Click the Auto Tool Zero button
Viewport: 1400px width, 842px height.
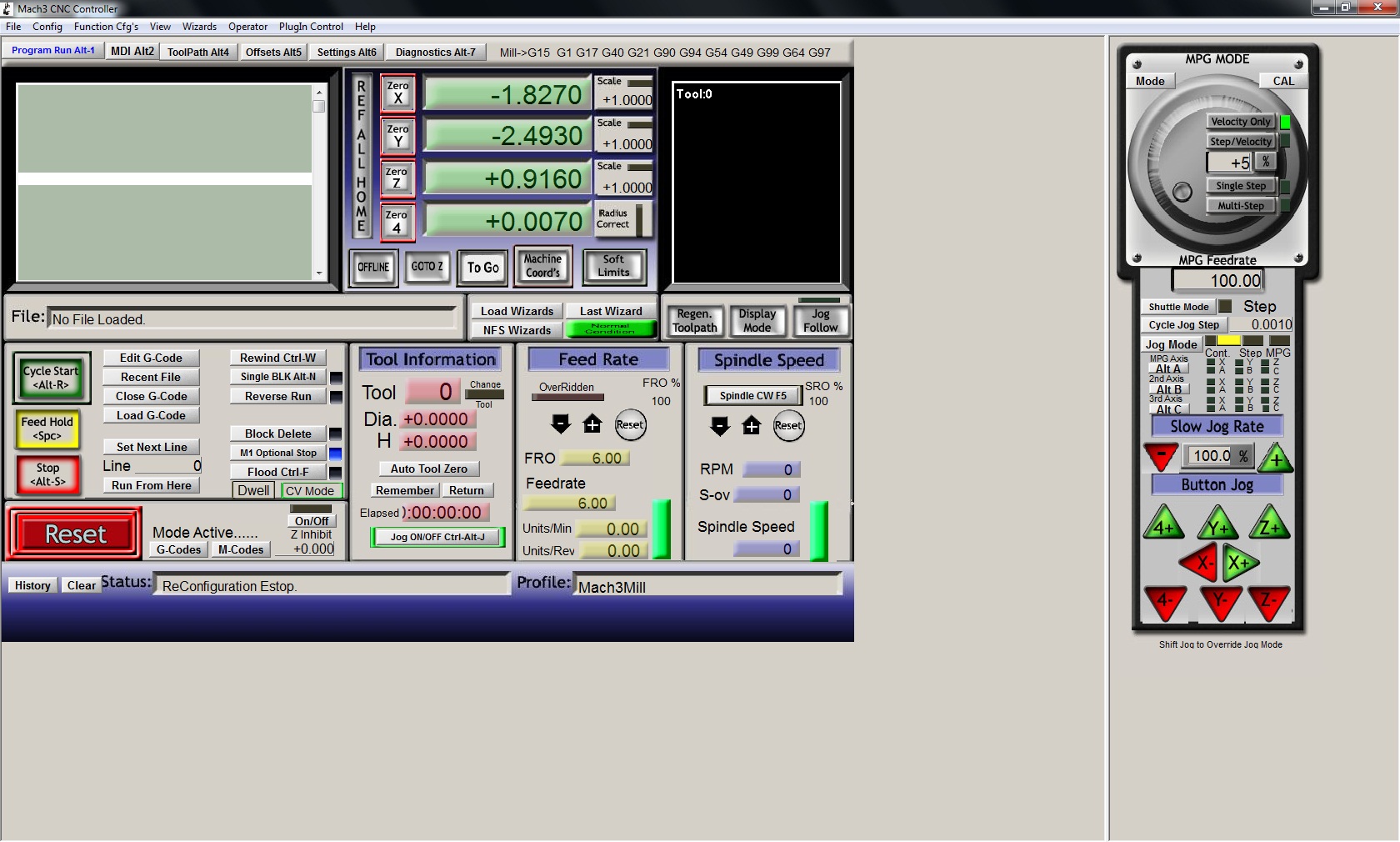click(x=429, y=469)
